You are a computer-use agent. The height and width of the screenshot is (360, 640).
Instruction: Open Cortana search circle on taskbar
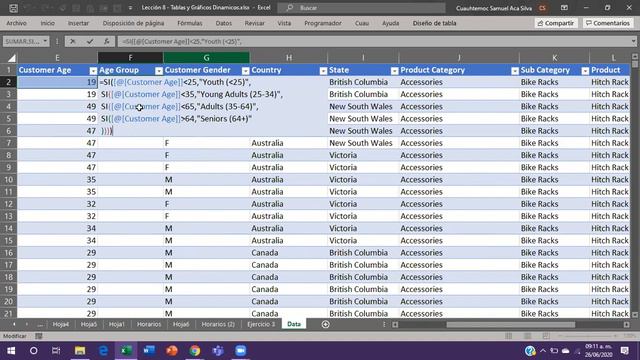pyautogui.click(x=33, y=351)
